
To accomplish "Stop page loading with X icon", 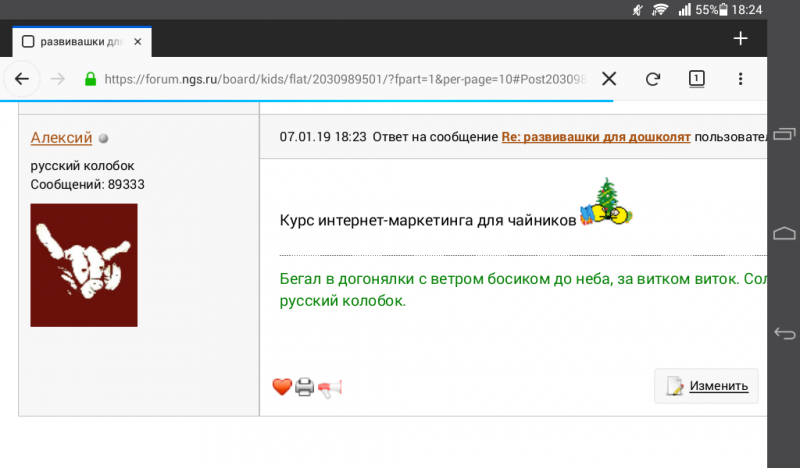I will click(609, 79).
